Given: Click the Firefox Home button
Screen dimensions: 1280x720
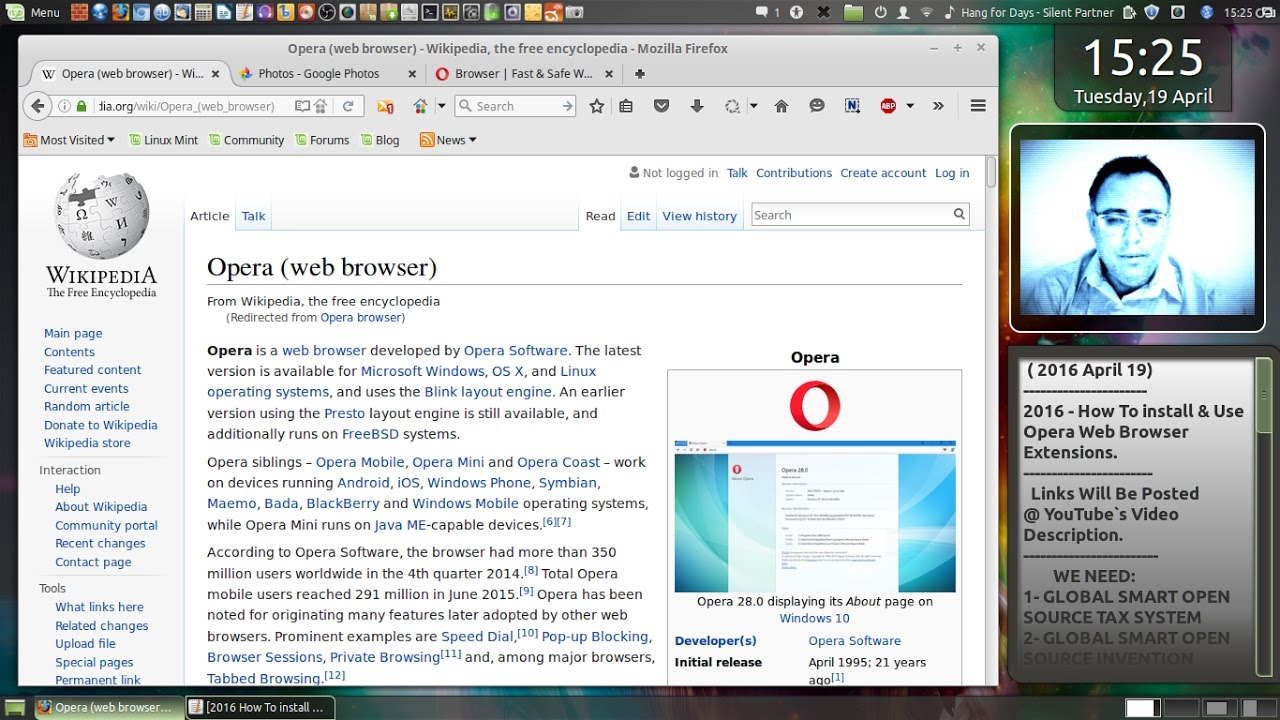Looking at the screenshot, I should click(x=782, y=106).
